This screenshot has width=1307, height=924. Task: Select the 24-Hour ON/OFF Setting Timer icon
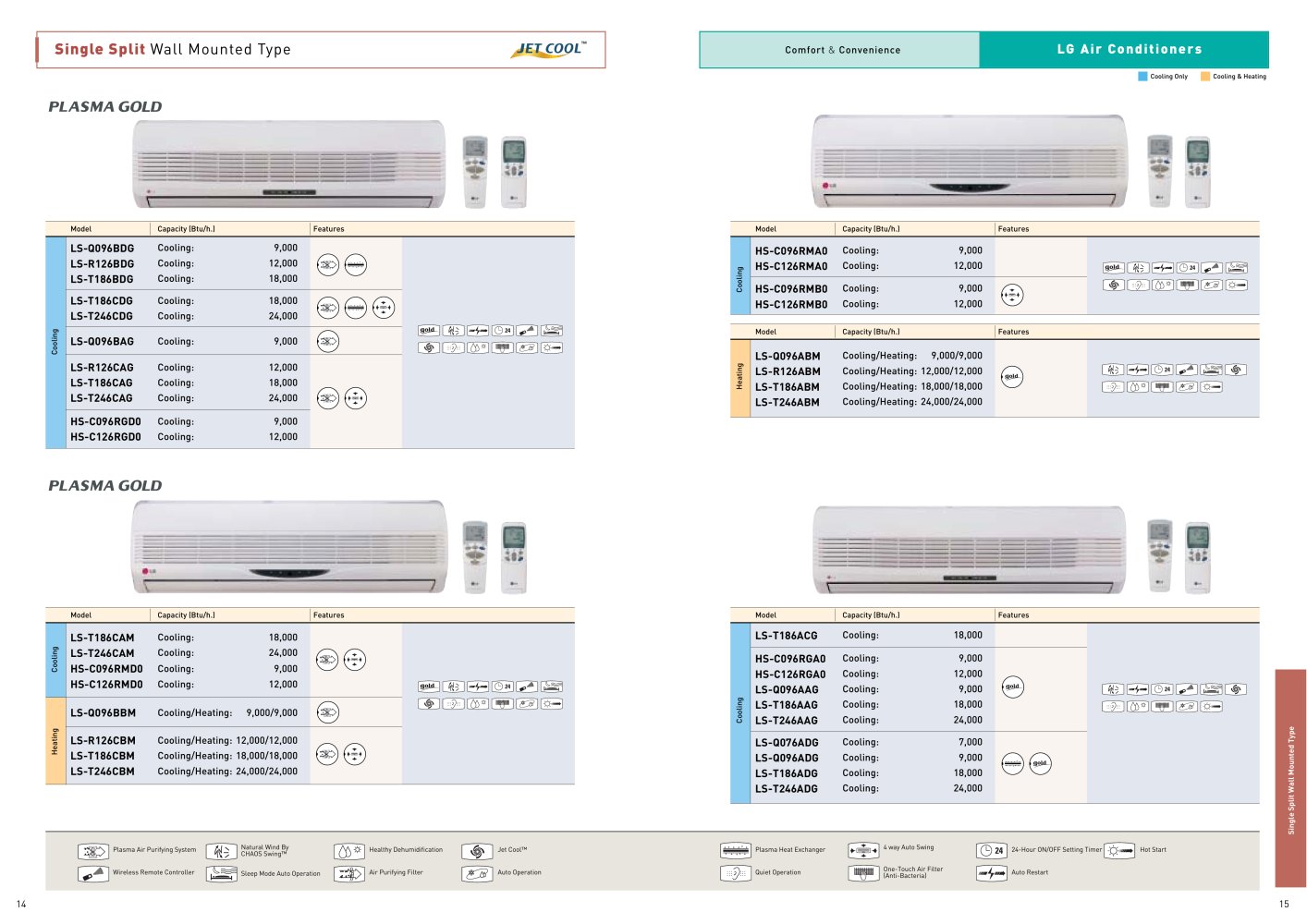(992, 850)
